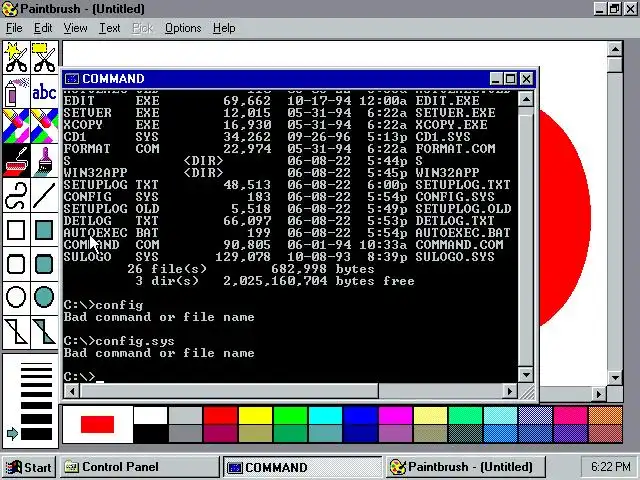Pick the dark gray palette color
The height and width of the screenshot is (480, 640).
186,433
